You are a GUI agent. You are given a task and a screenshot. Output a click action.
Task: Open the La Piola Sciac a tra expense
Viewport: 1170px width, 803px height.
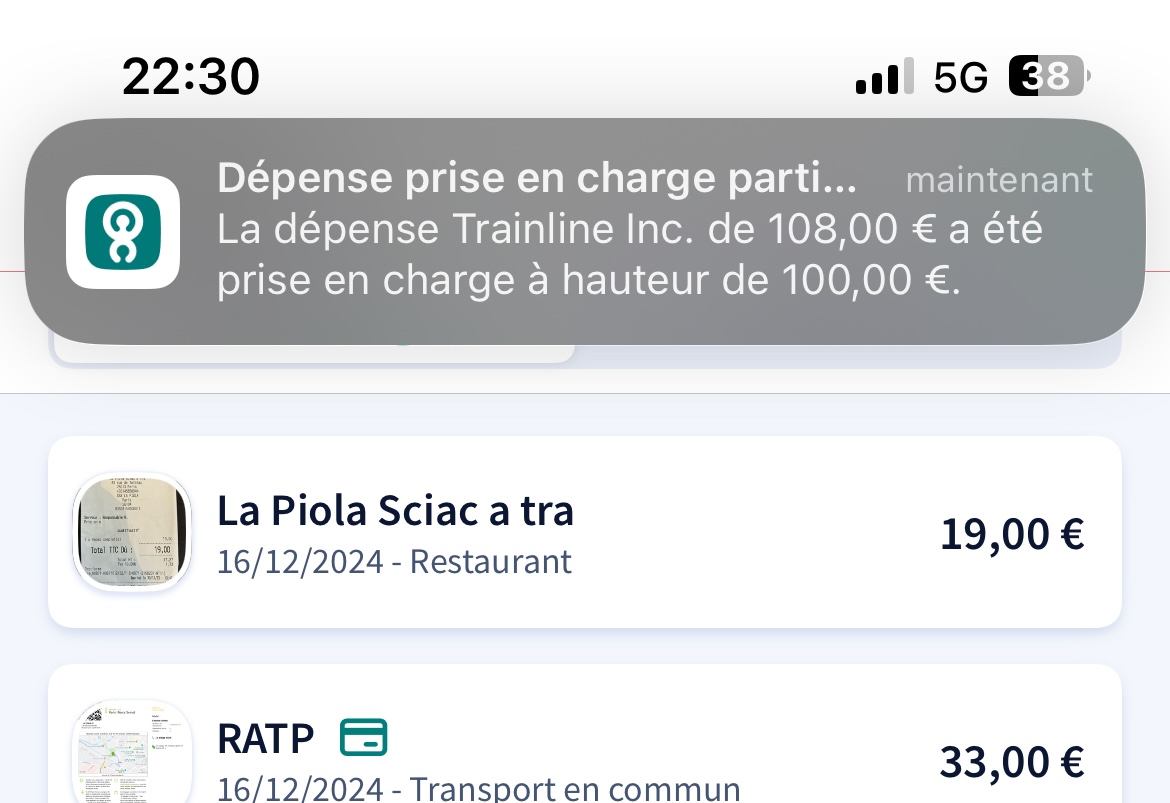click(584, 531)
